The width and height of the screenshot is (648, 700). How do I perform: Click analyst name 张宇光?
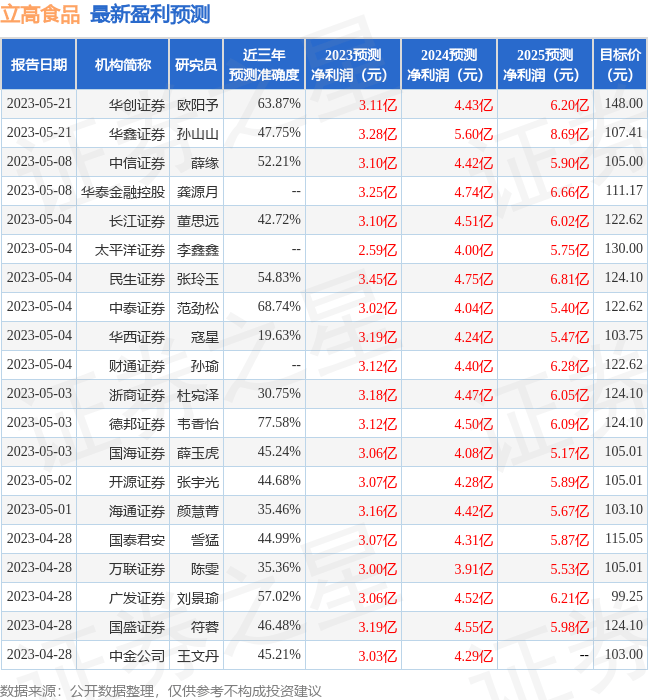click(198, 482)
